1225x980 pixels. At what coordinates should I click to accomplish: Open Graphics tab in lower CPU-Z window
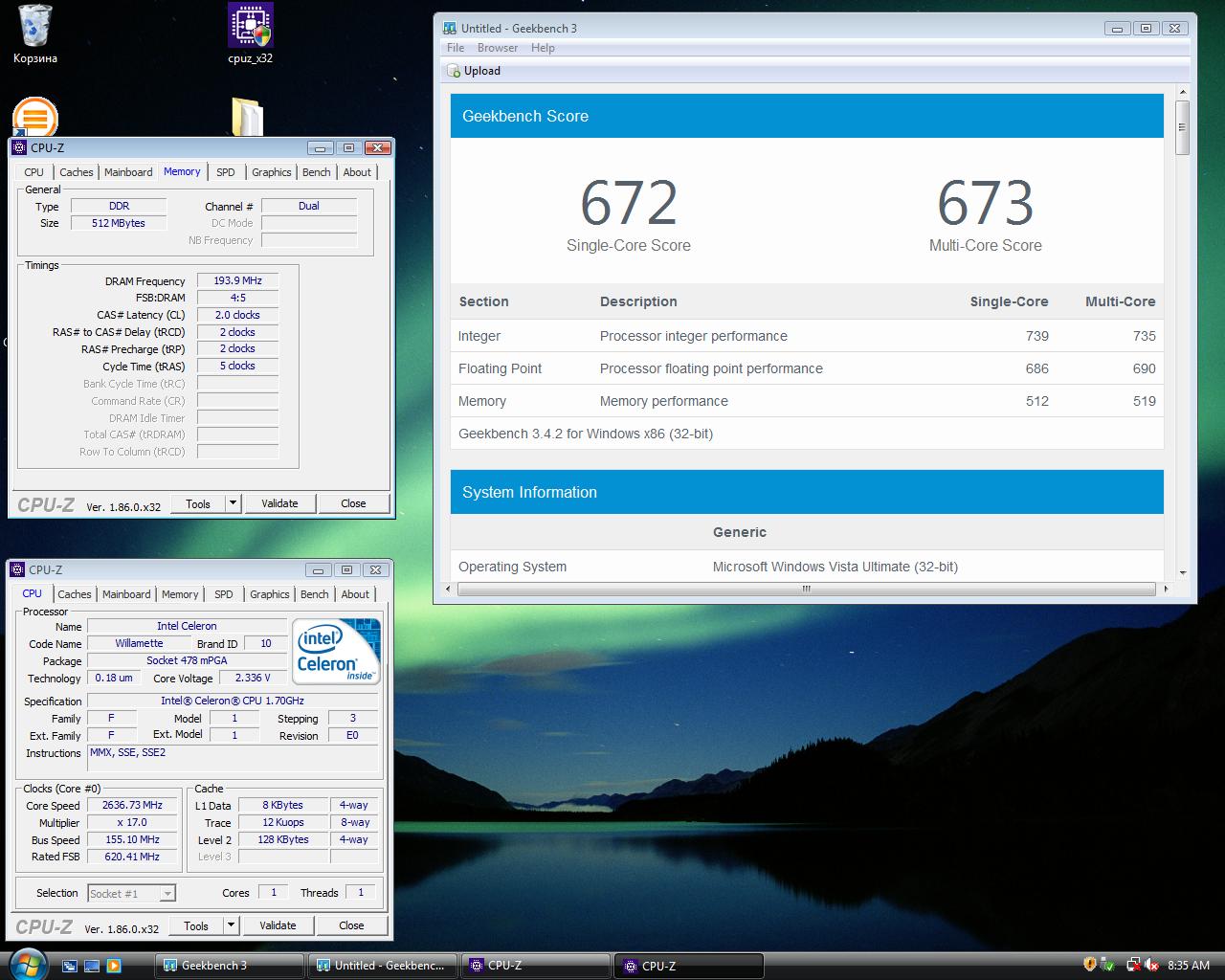click(x=270, y=594)
